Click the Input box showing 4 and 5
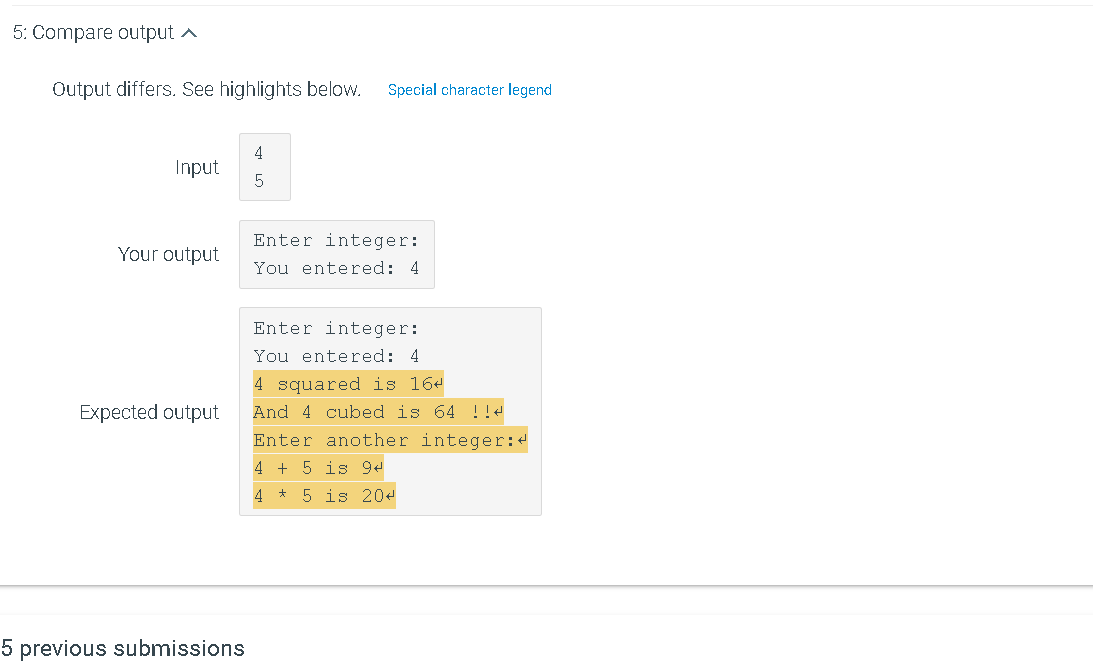Screen dimensions: 1093x666 click(264, 166)
